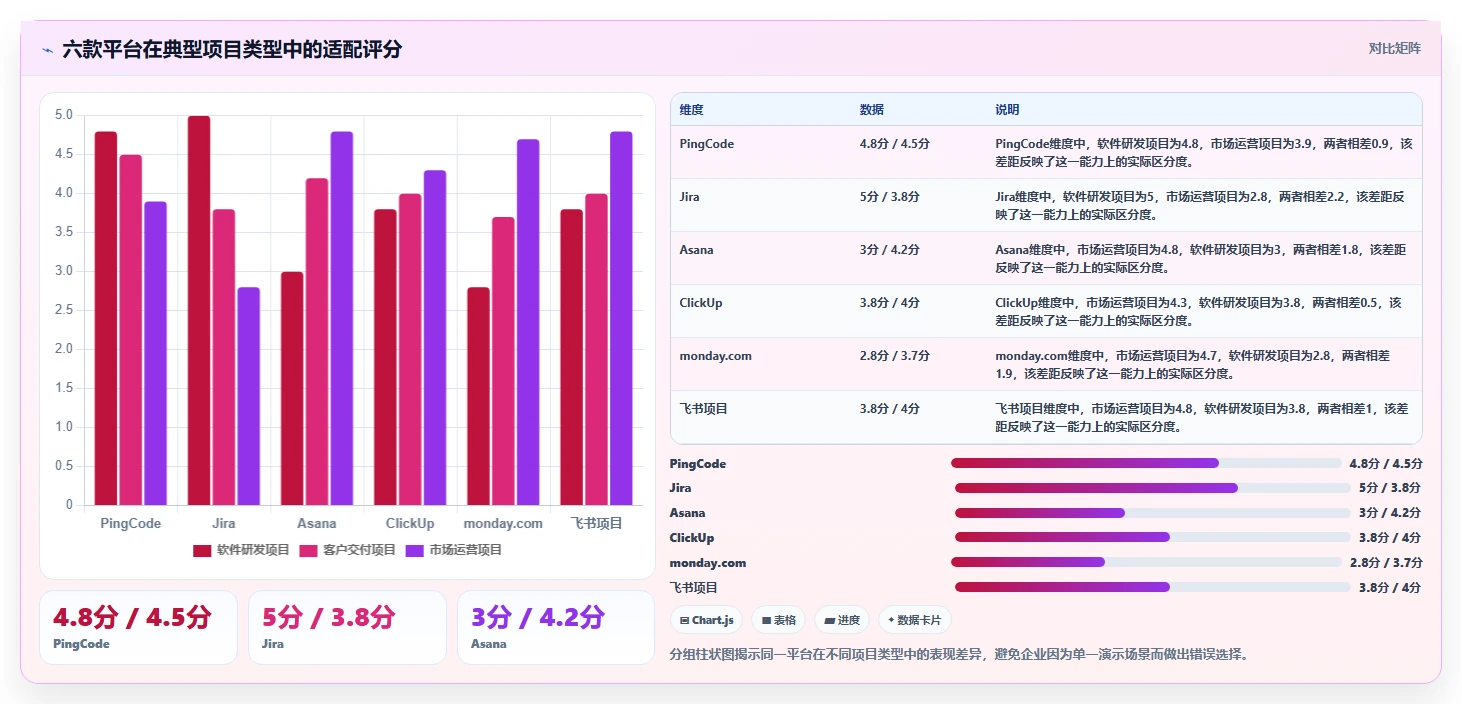This screenshot has height=704, width=1462.
Task: Click monday.com's dark red 软件研发项目 bar
Action: point(479,396)
